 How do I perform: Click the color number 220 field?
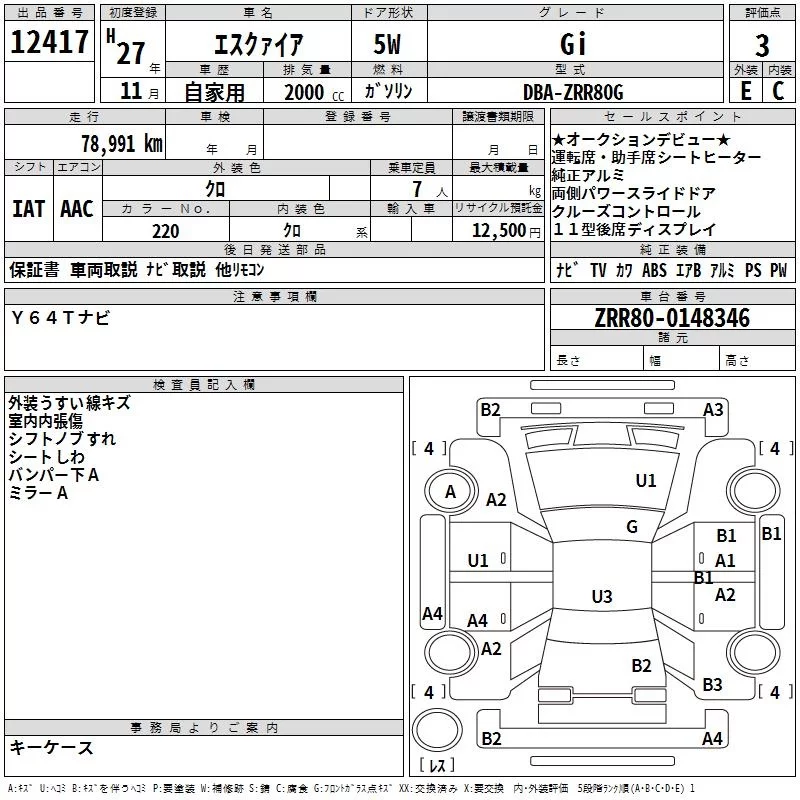click(x=165, y=231)
